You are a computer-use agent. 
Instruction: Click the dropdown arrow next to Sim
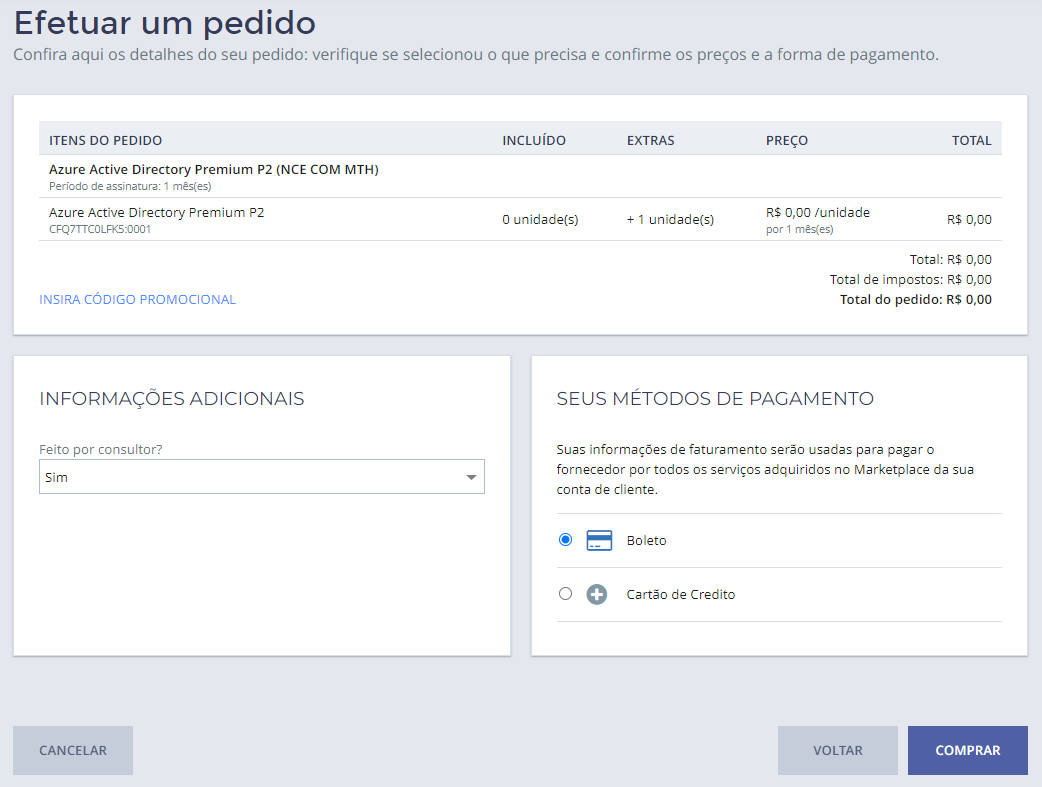471,478
